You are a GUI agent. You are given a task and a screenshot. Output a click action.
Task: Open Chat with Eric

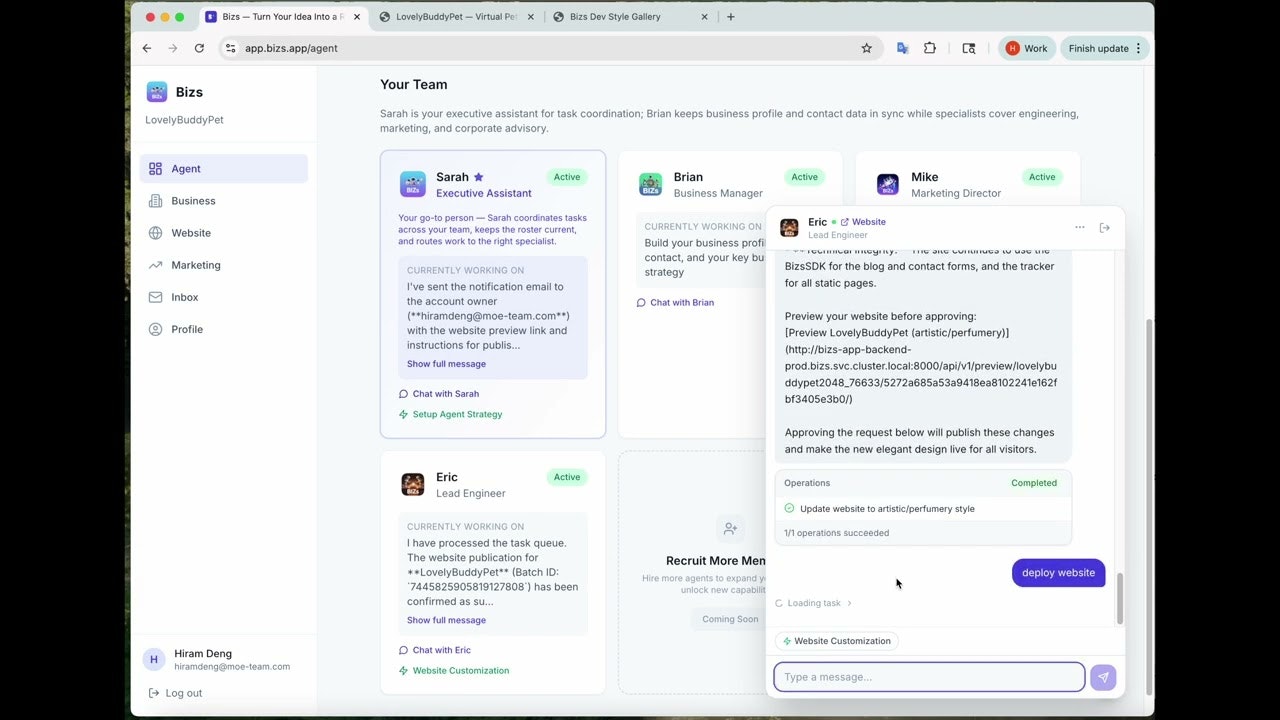pos(435,651)
